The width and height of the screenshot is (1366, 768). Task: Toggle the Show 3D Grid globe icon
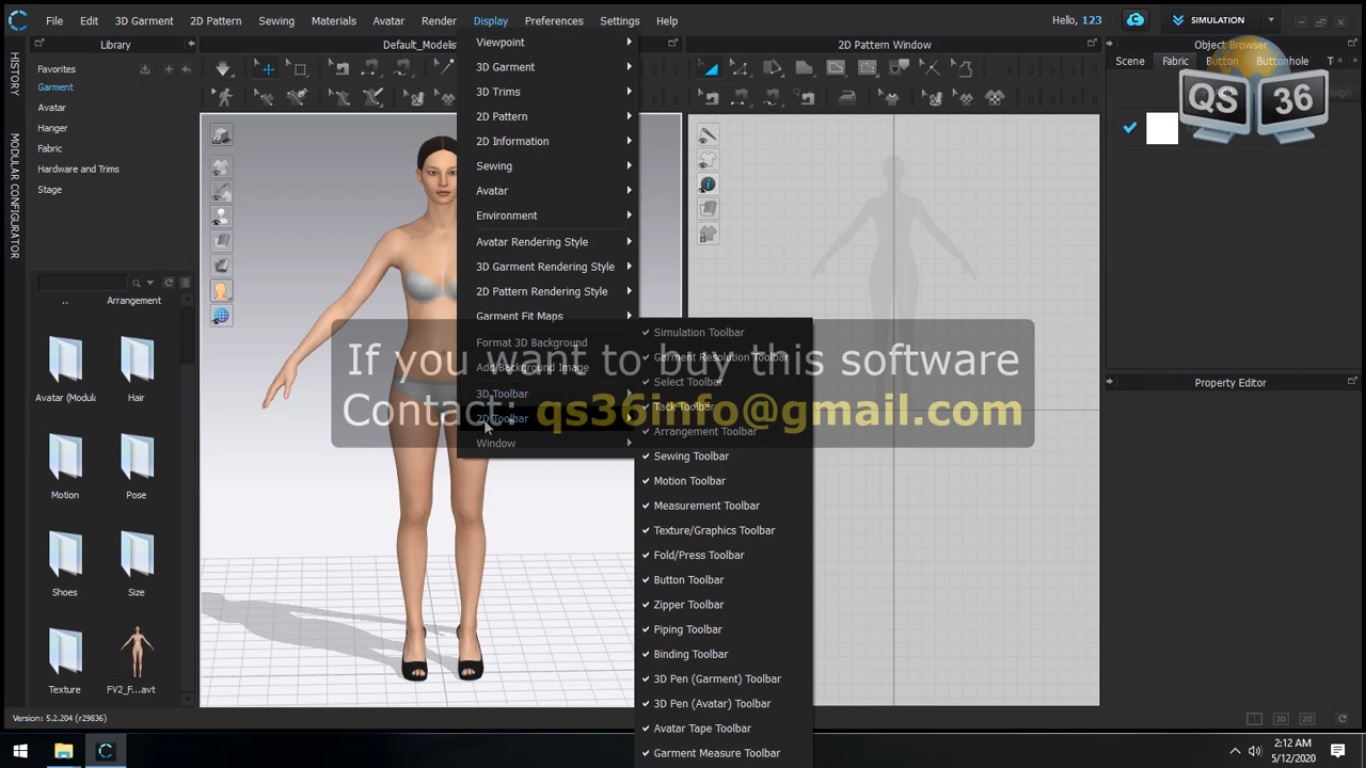pos(221,314)
